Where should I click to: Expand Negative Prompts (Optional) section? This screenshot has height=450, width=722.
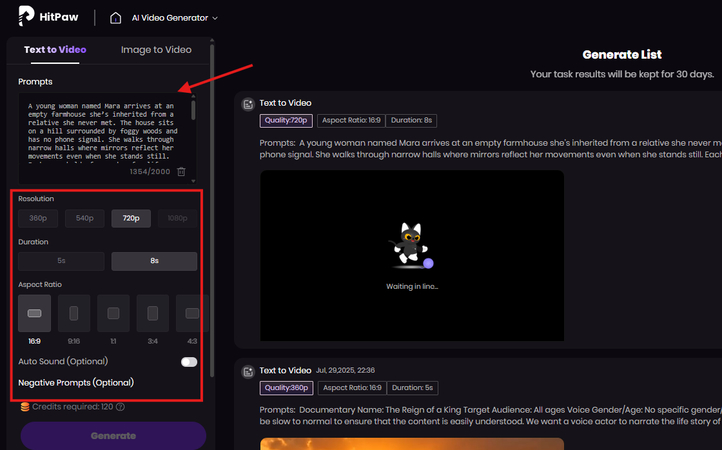coord(76,383)
